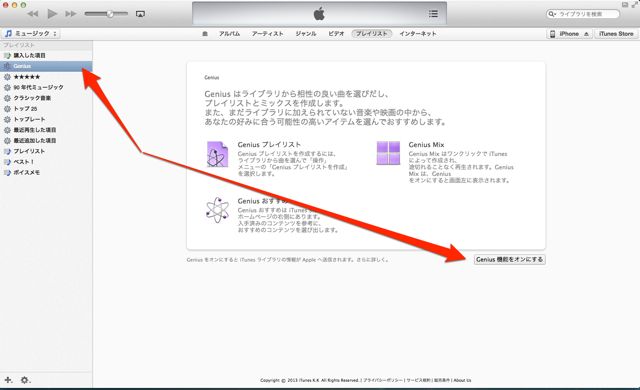Screen dimensions: 640x390
Task: Open the iTunes Store button
Action: (x=616, y=34)
